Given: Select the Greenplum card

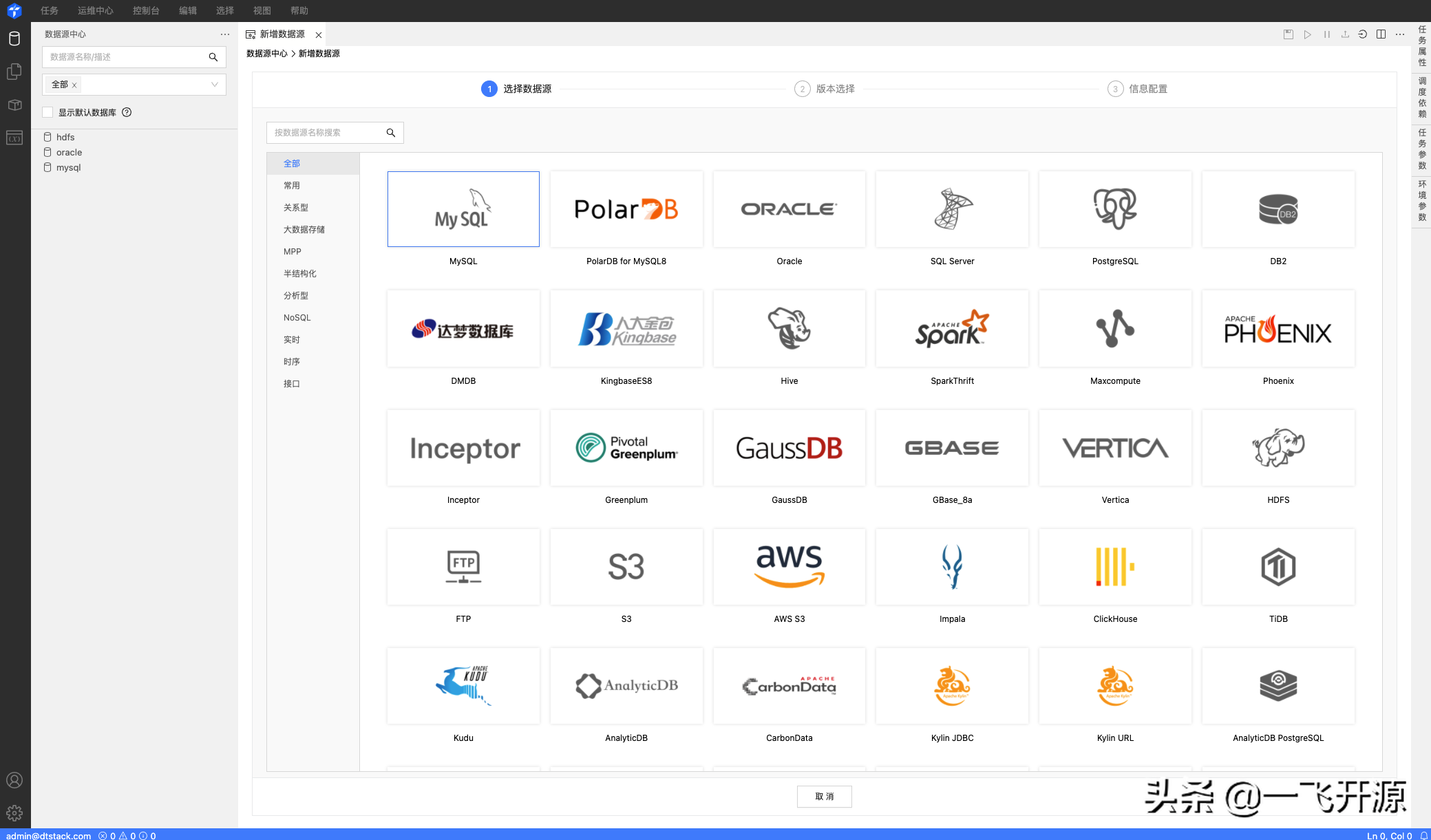Looking at the screenshot, I should click(x=626, y=448).
